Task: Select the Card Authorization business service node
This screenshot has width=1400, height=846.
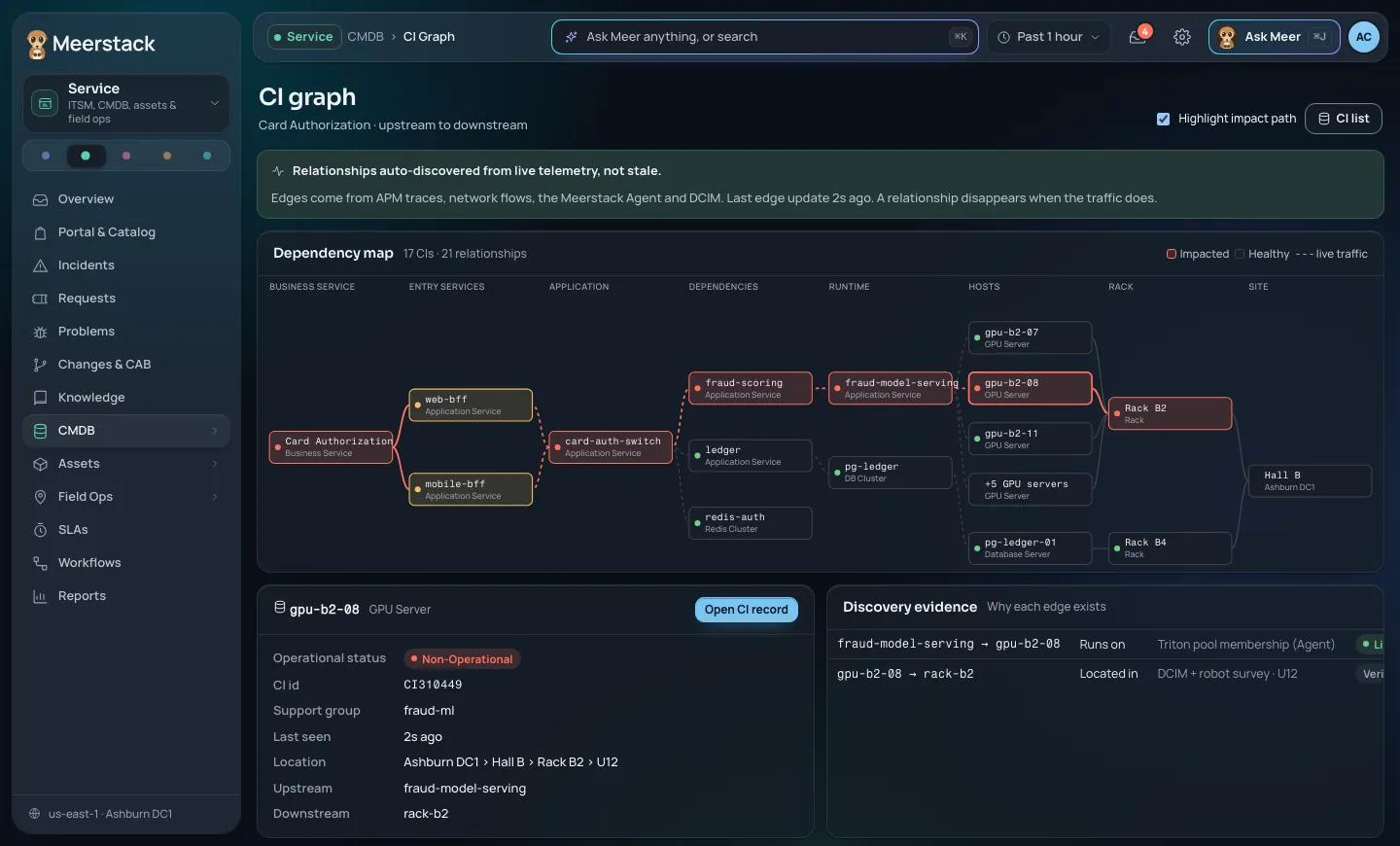Action: [332, 447]
